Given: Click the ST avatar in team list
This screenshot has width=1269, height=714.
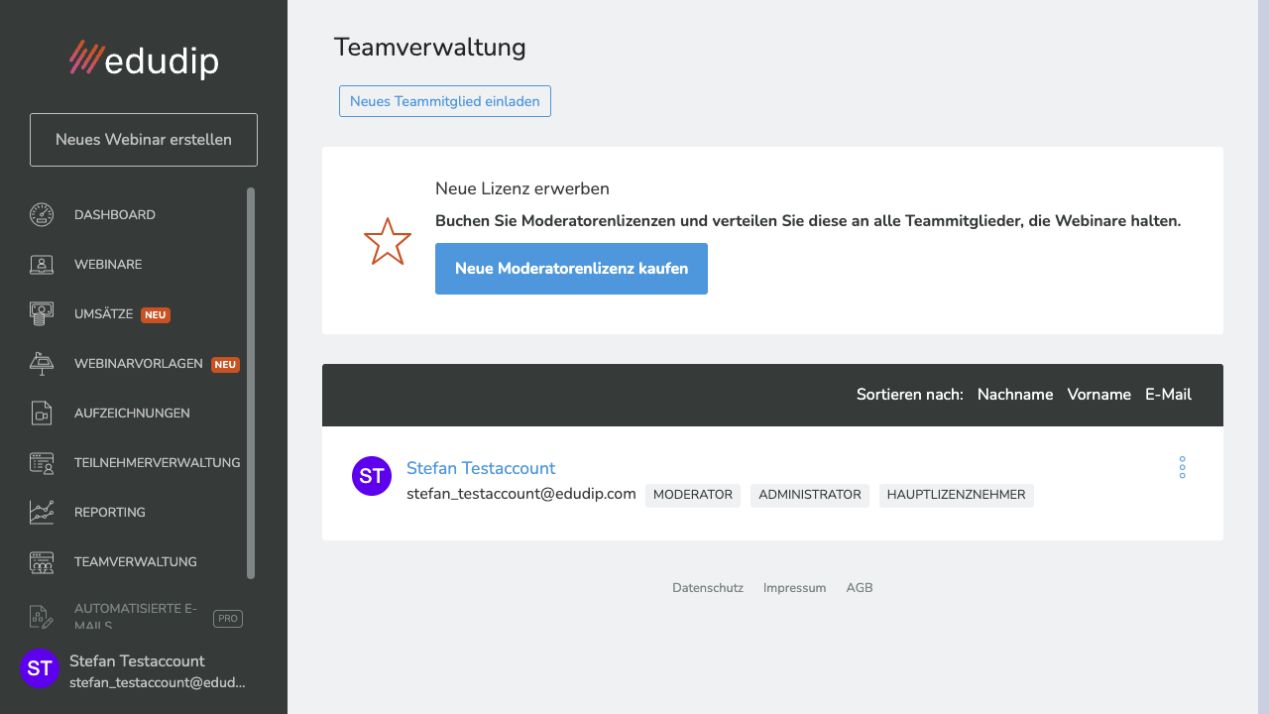Looking at the screenshot, I should (372, 476).
